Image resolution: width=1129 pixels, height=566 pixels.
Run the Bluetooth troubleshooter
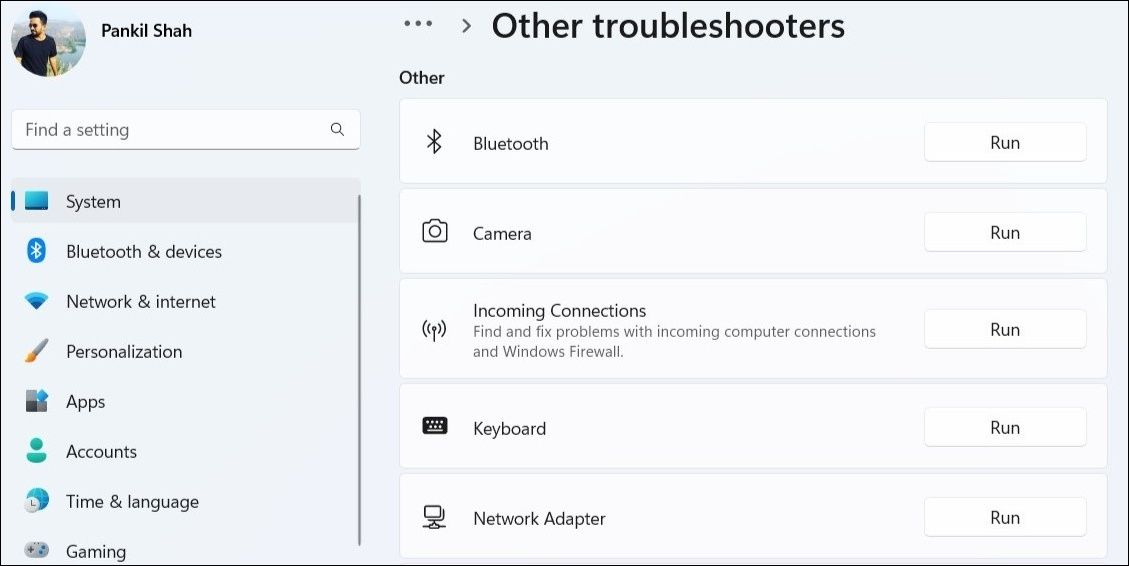coord(1004,142)
